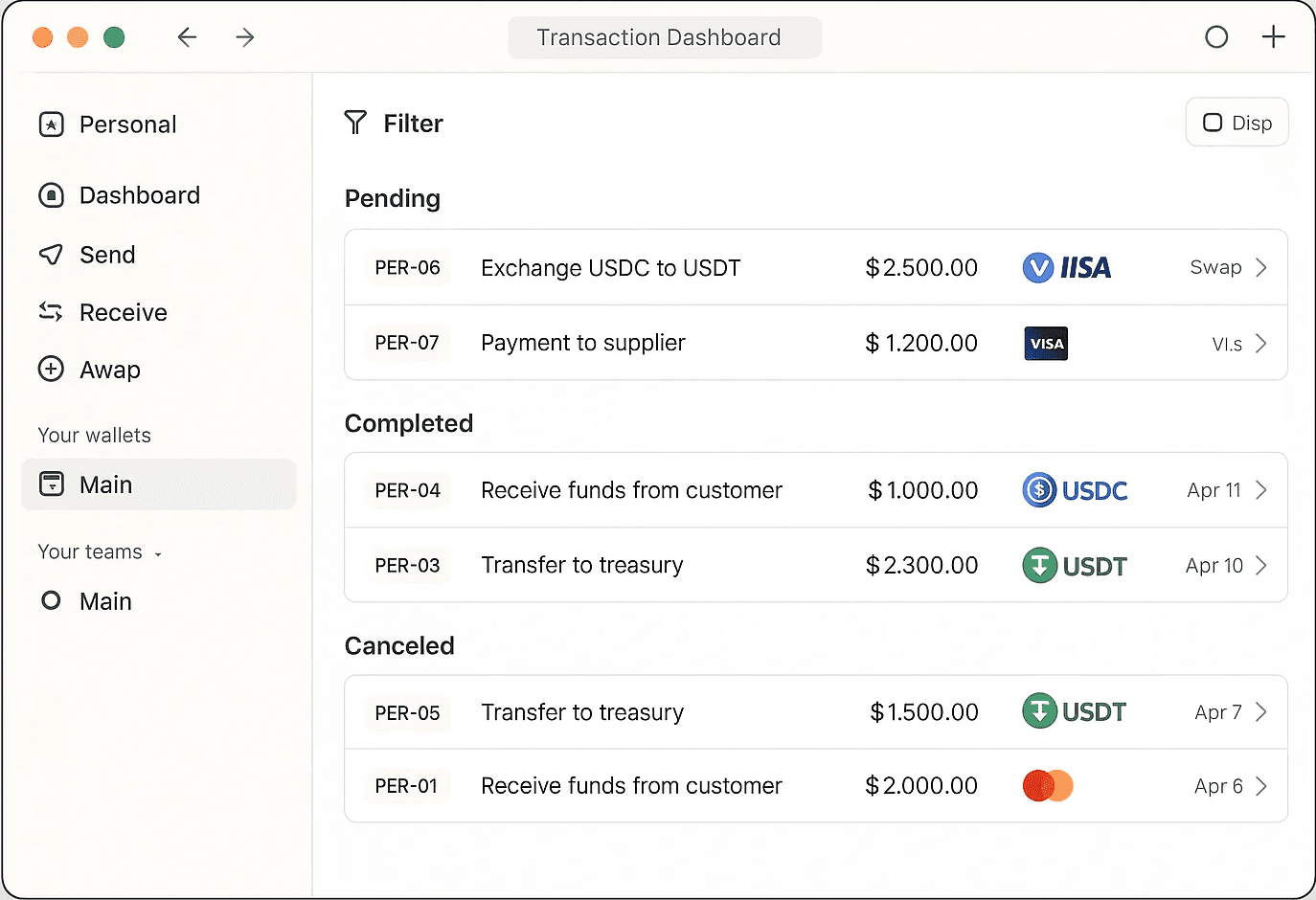1316x900 pixels.
Task: Expand PER-07 row chevron
Action: coord(1260,343)
